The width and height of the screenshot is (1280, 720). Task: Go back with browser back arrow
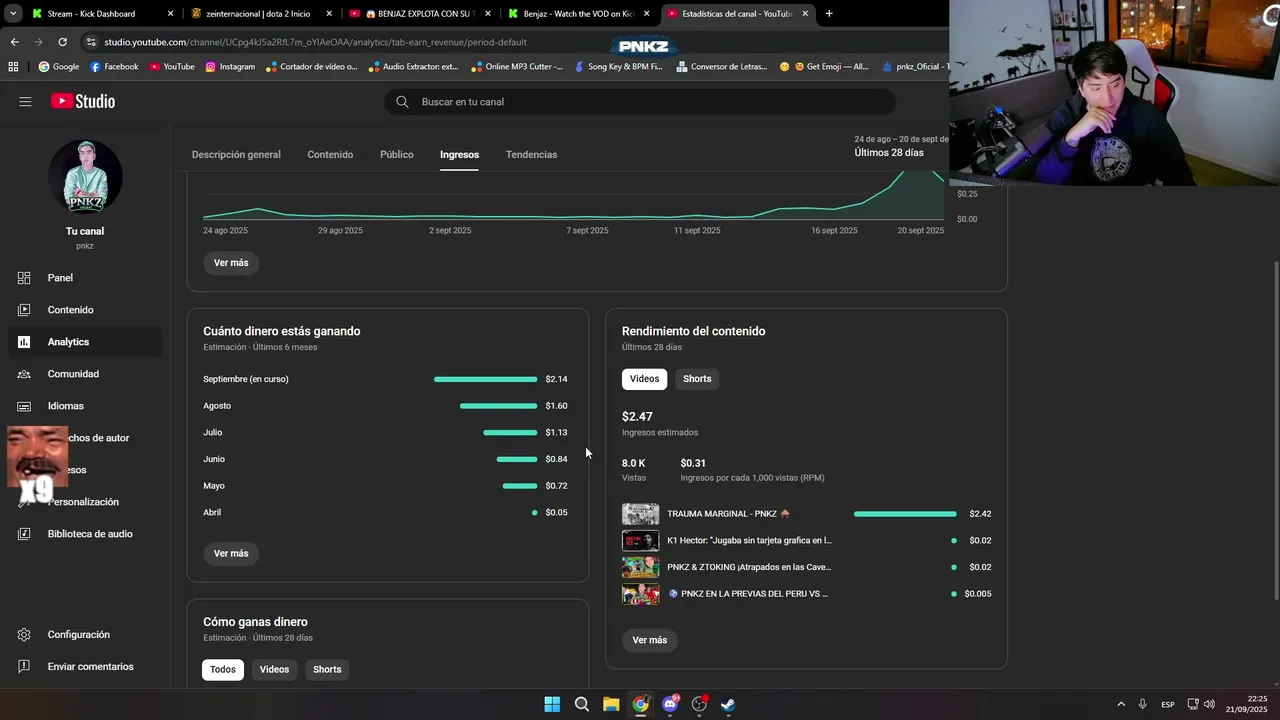[14, 42]
